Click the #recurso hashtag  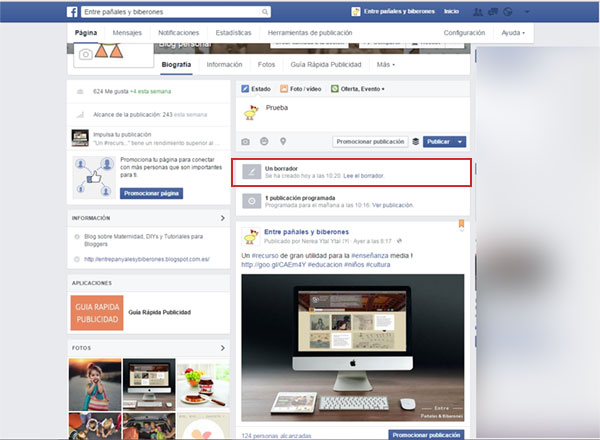click(265, 256)
